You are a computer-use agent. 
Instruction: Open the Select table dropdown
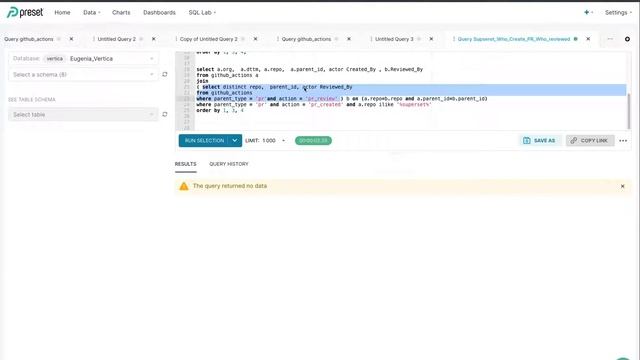(83, 115)
